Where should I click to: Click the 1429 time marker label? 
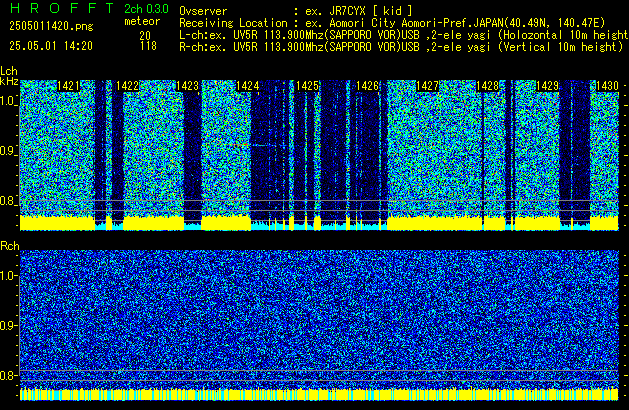point(547,86)
